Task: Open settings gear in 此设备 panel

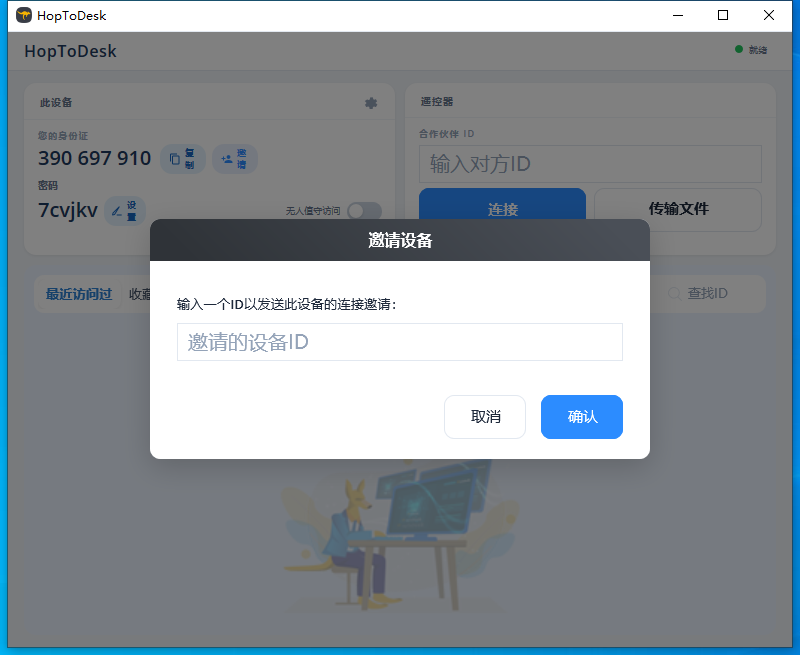Action: click(x=371, y=103)
